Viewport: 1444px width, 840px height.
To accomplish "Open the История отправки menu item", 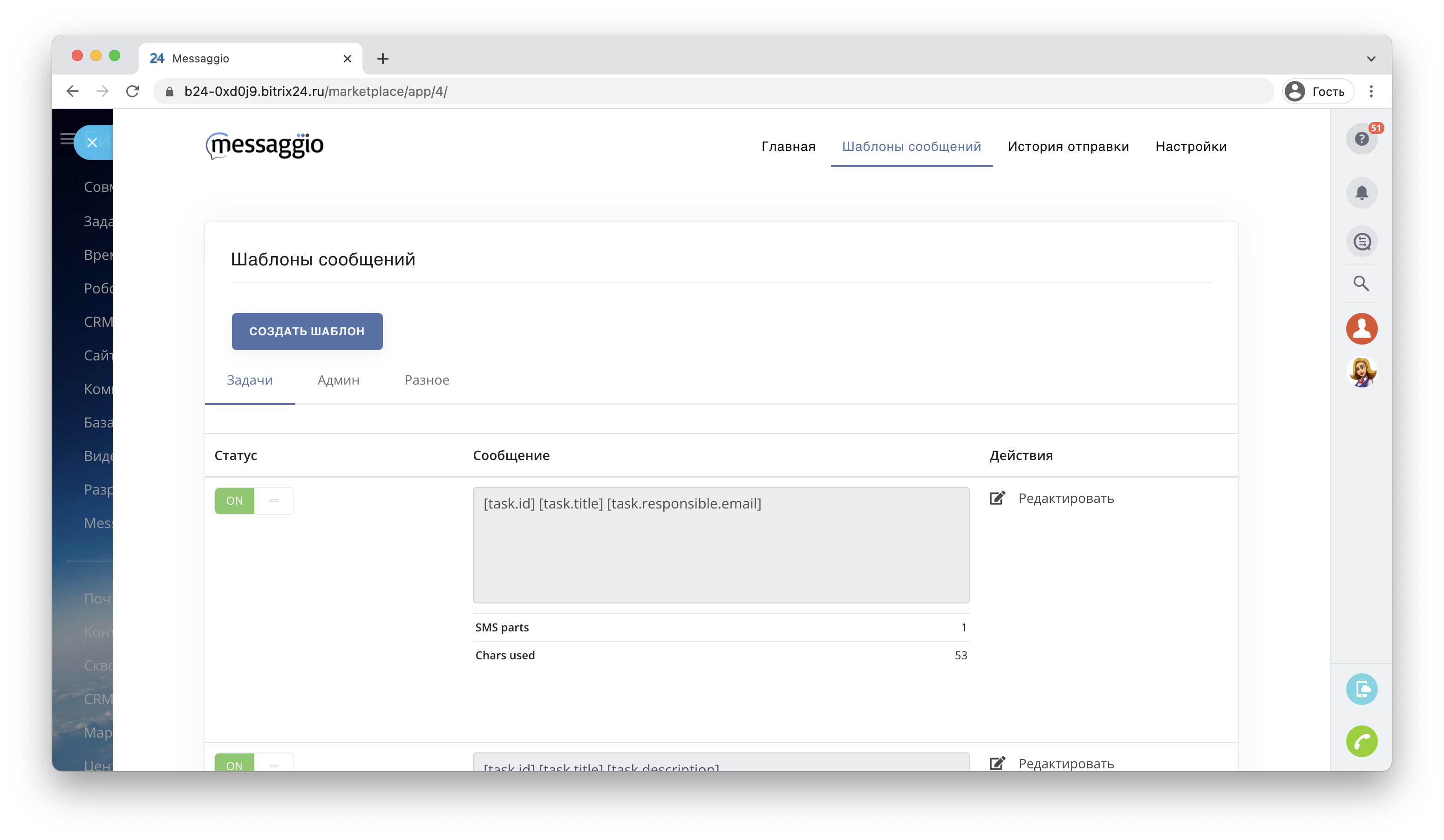I will (x=1068, y=147).
